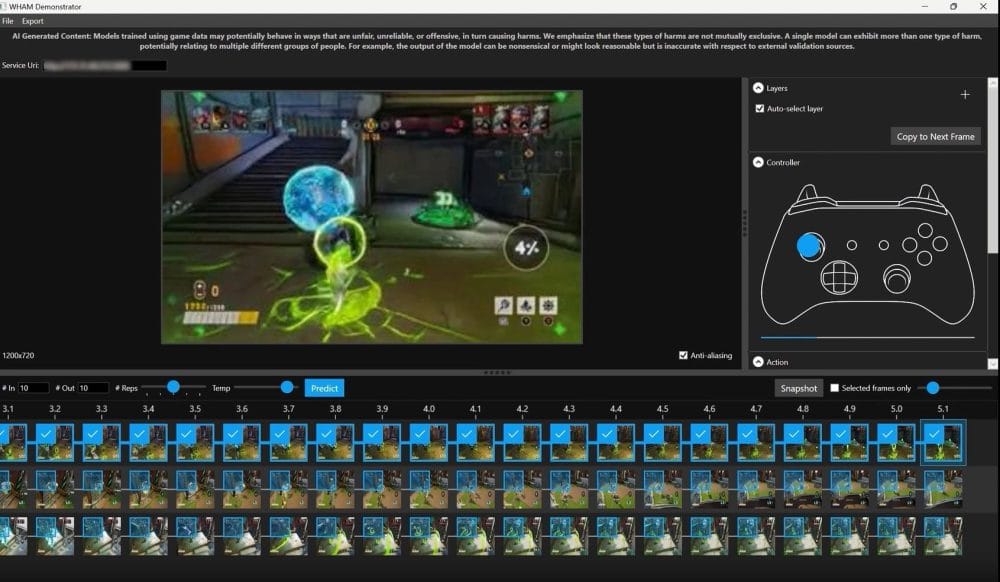The width and height of the screenshot is (1000, 582).
Task: Collapse the Layers panel section
Action: coord(758,88)
